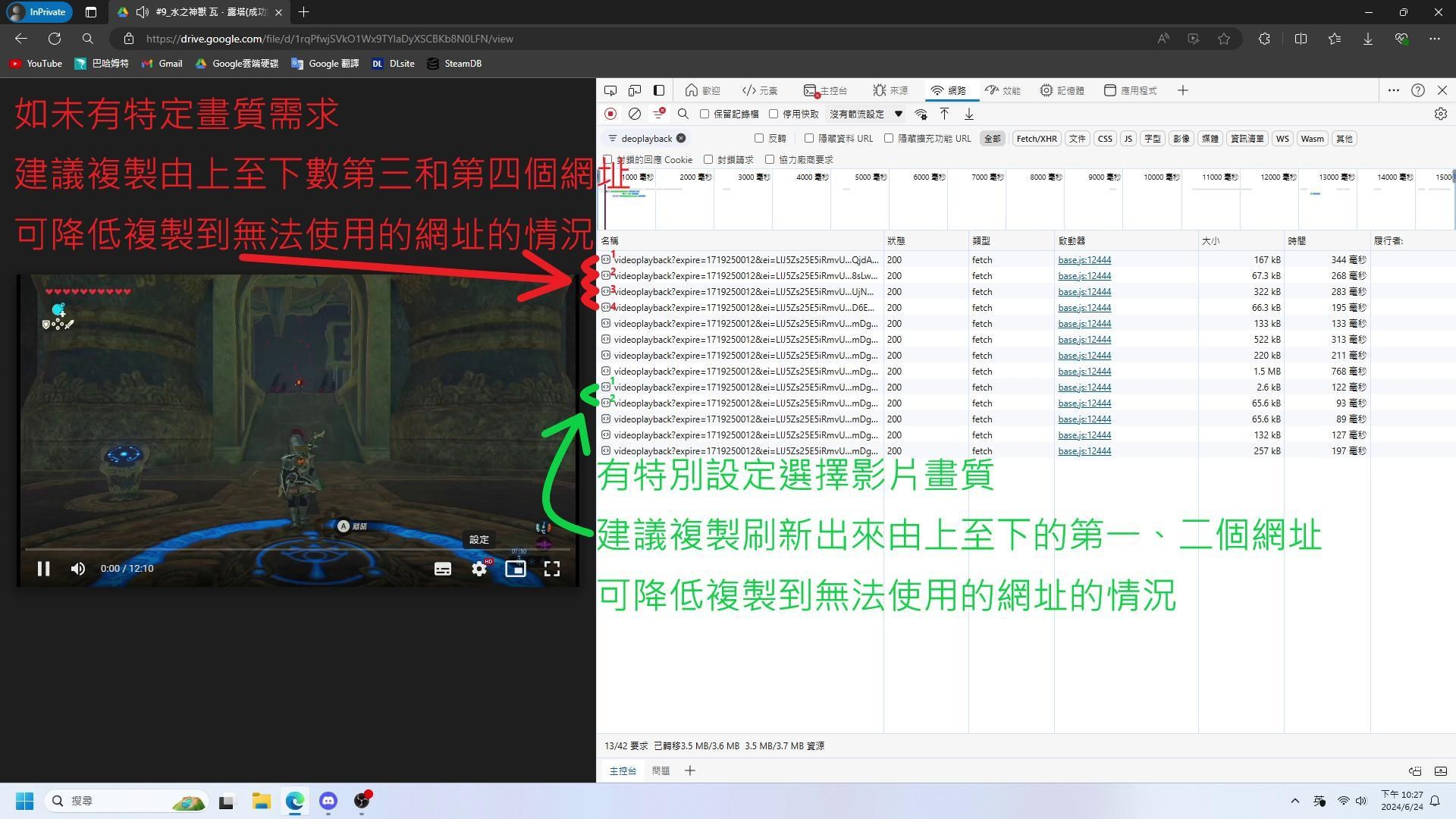1456x819 pixels.
Task: Check 隱藏資料 URL checkbox
Action: click(x=809, y=138)
